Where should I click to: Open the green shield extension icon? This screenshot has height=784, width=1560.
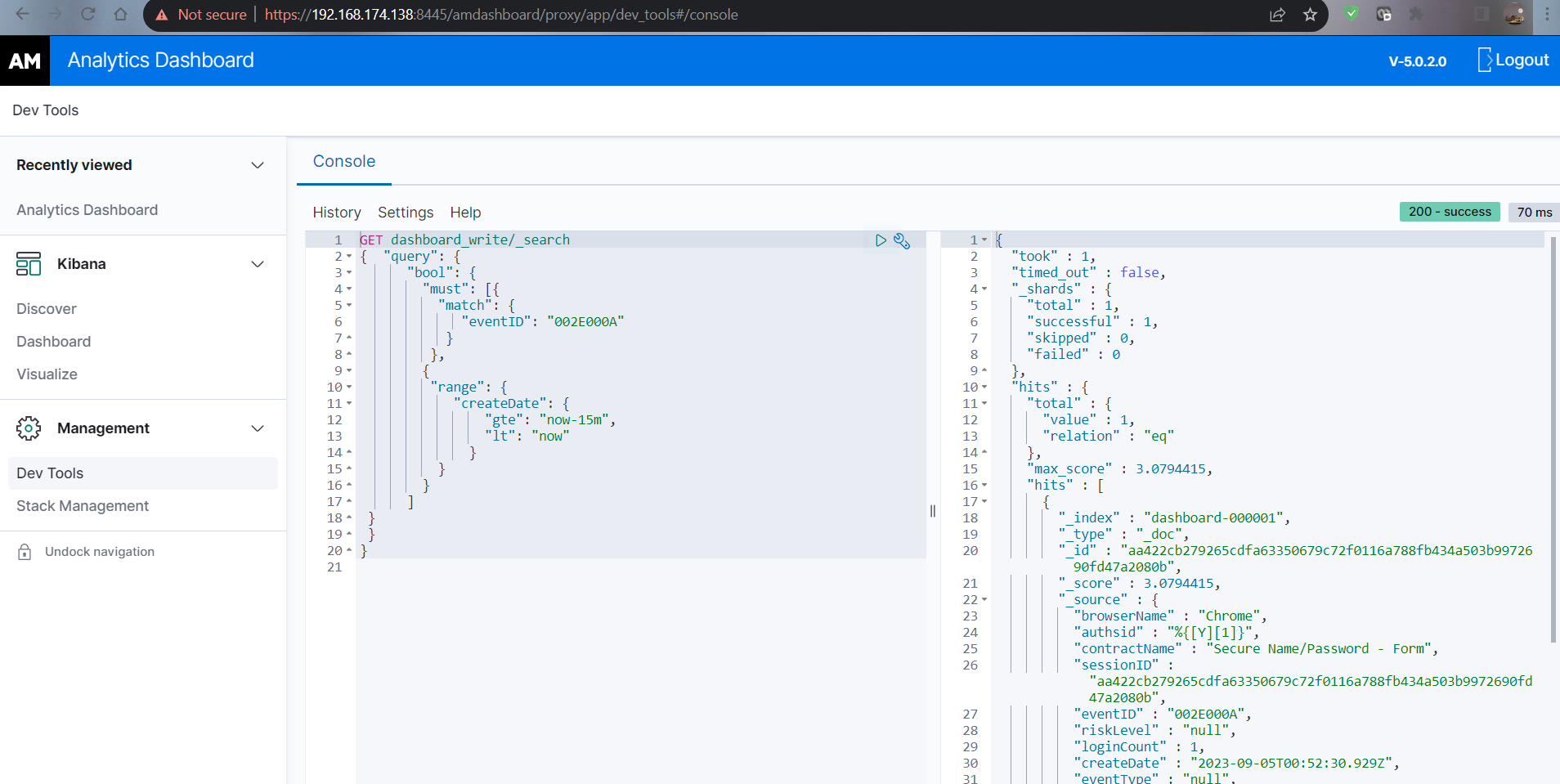[1352, 14]
